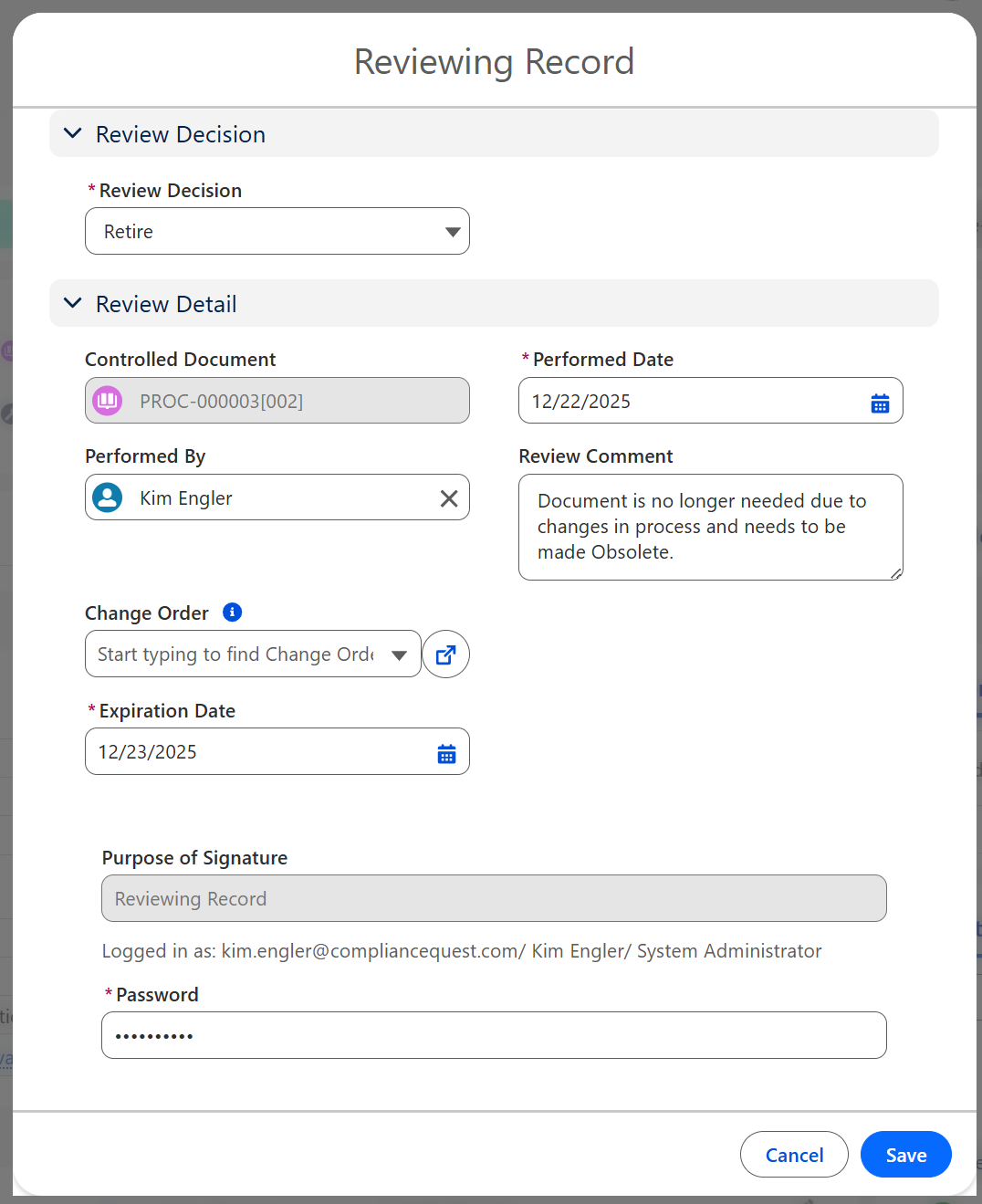Expand the Change Order dropdown arrow
This screenshot has width=982, height=1204.
(399, 654)
